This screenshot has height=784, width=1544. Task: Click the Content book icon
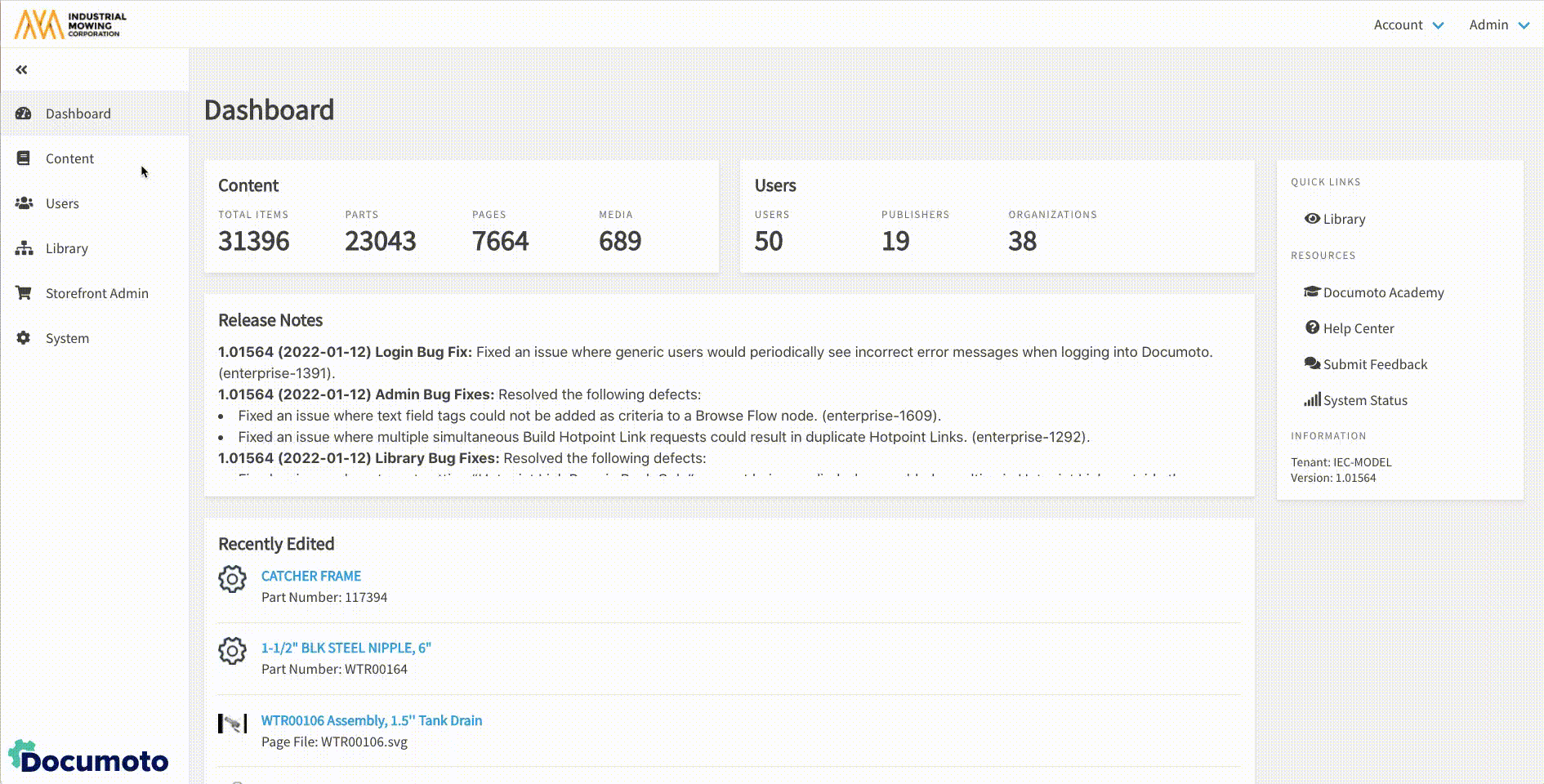coord(24,158)
